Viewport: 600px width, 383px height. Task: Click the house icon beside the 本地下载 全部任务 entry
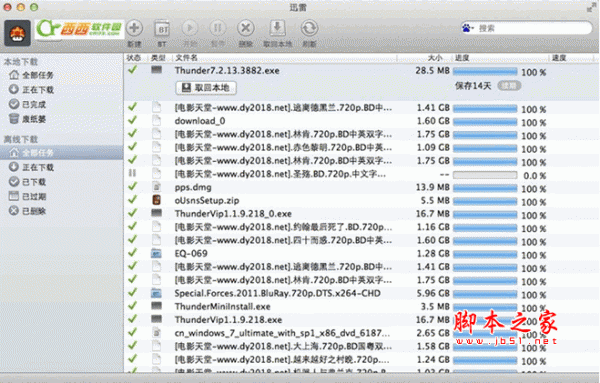pos(14,75)
